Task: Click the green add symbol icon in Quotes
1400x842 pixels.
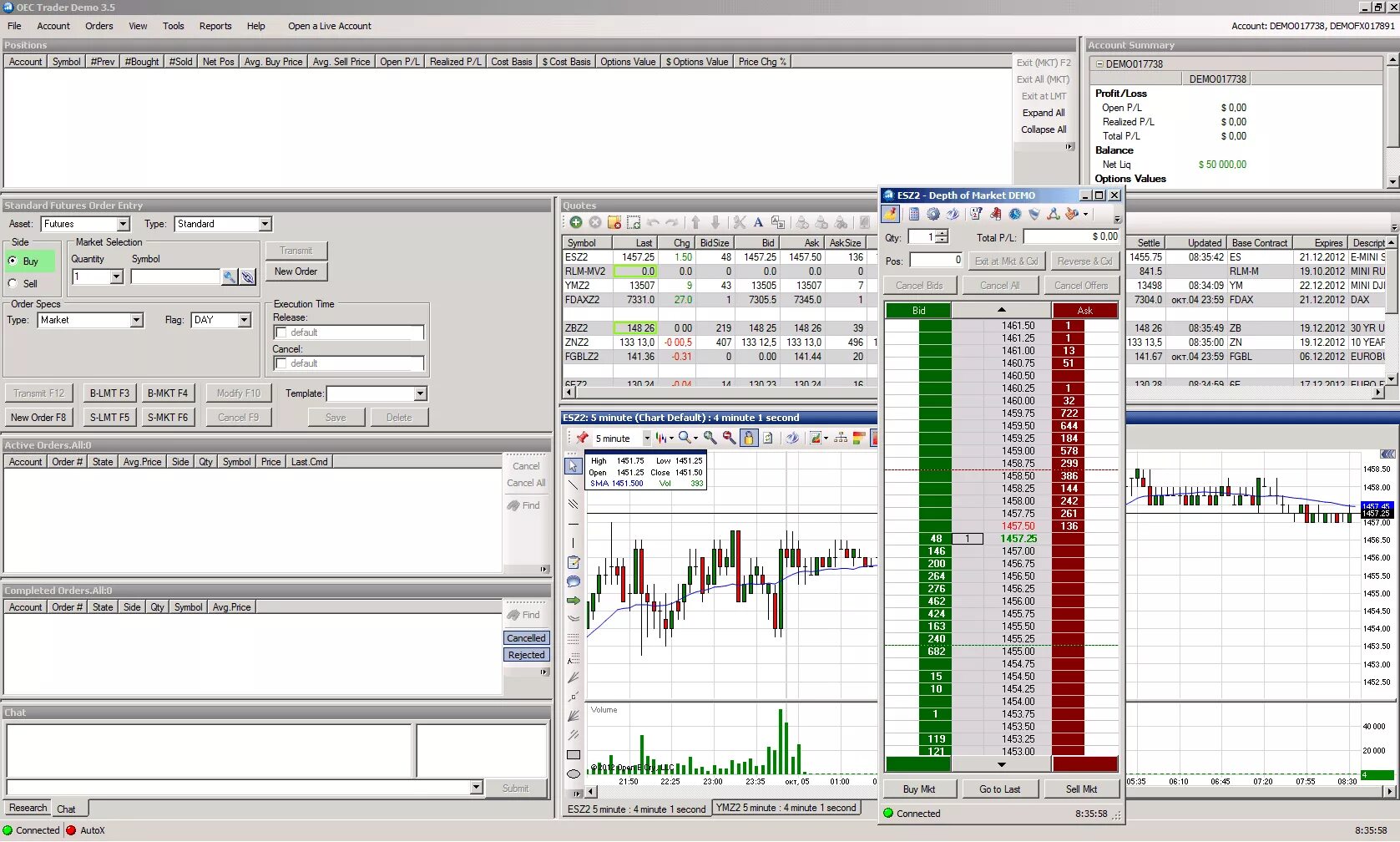Action: [576, 222]
